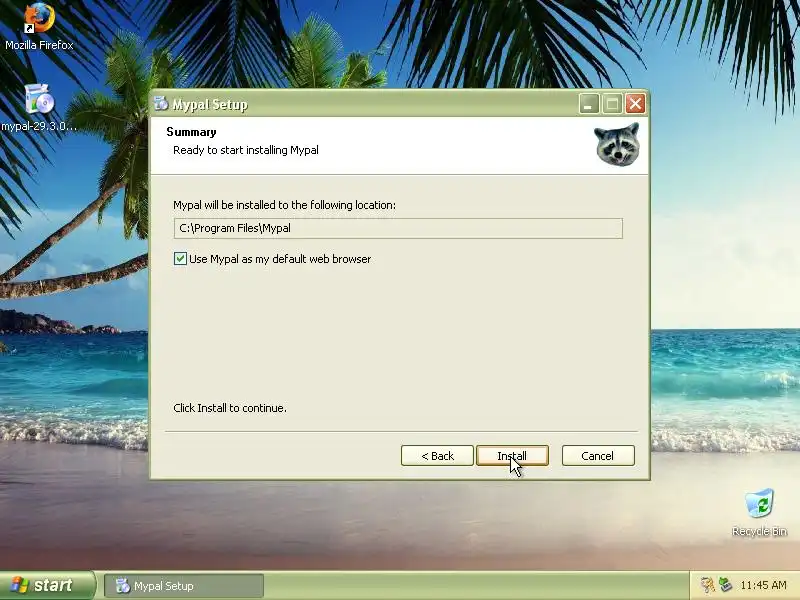Click the network computers tray icon
Viewport: 800px width, 600px height.
pos(725,585)
